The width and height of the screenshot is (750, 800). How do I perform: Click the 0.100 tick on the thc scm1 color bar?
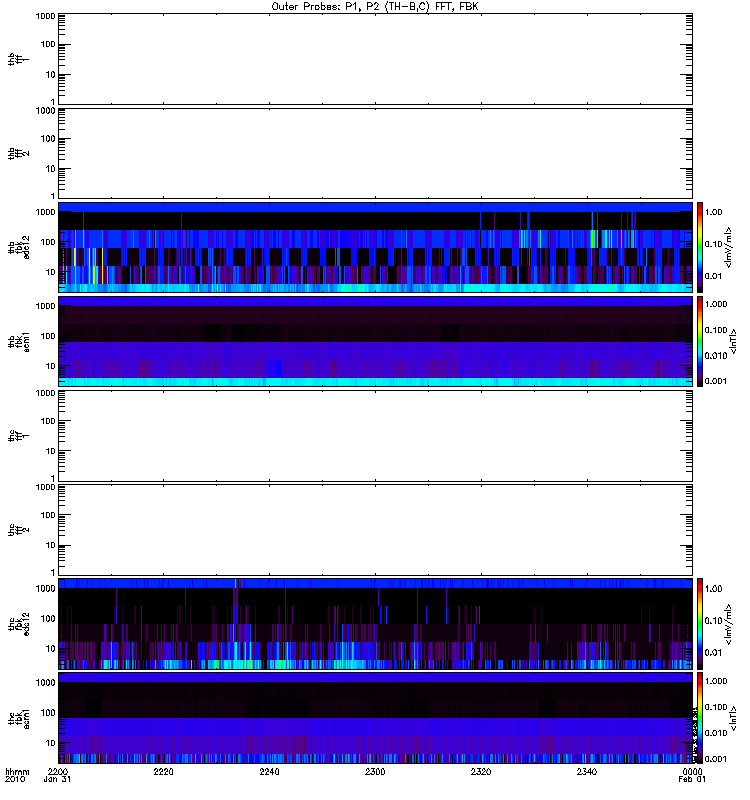point(716,707)
